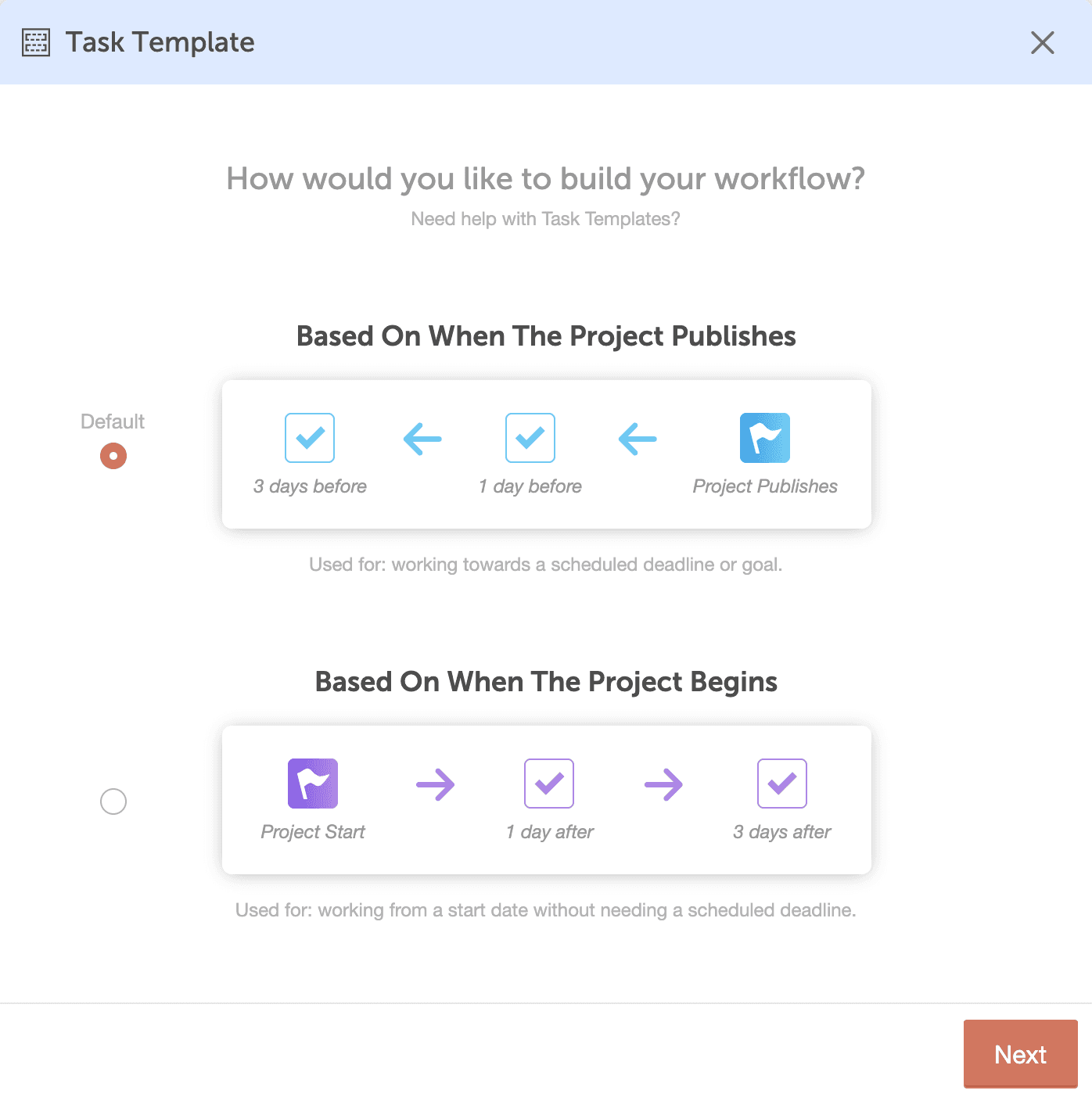Select the Default radio button
Image resolution: width=1092 pixels, height=1101 pixels.
coord(113,454)
